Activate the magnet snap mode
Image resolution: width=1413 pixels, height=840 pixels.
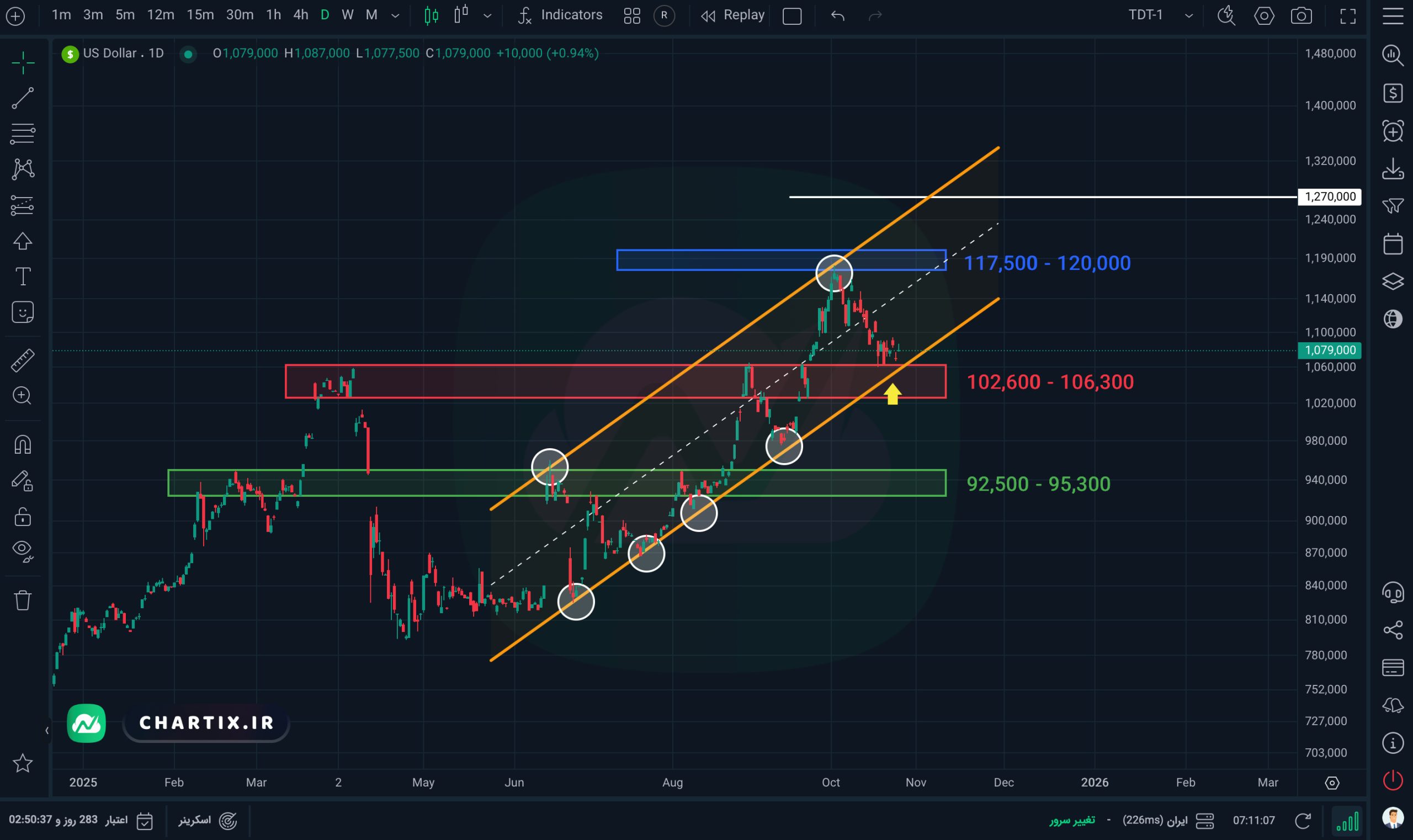23,445
